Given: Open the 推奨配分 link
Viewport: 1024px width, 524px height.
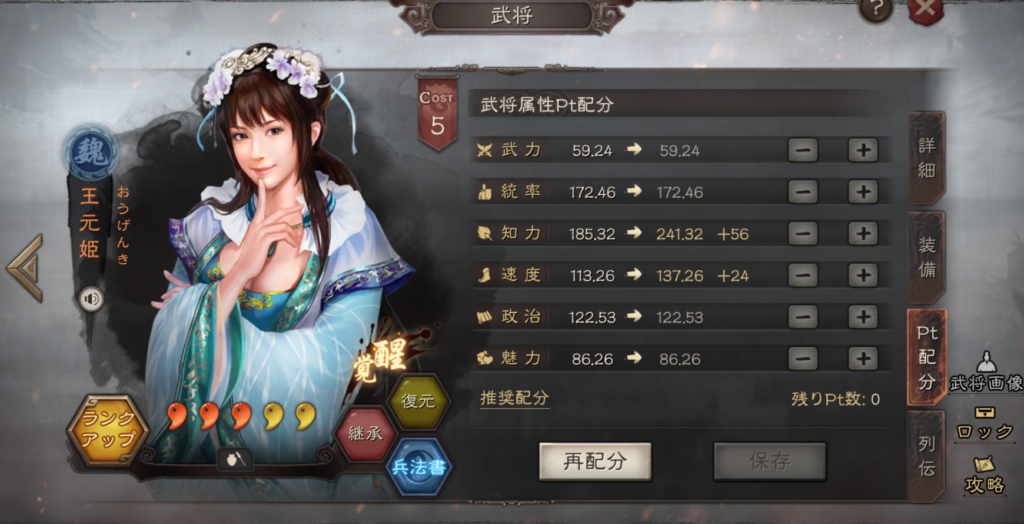Looking at the screenshot, I should click(x=515, y=398).
